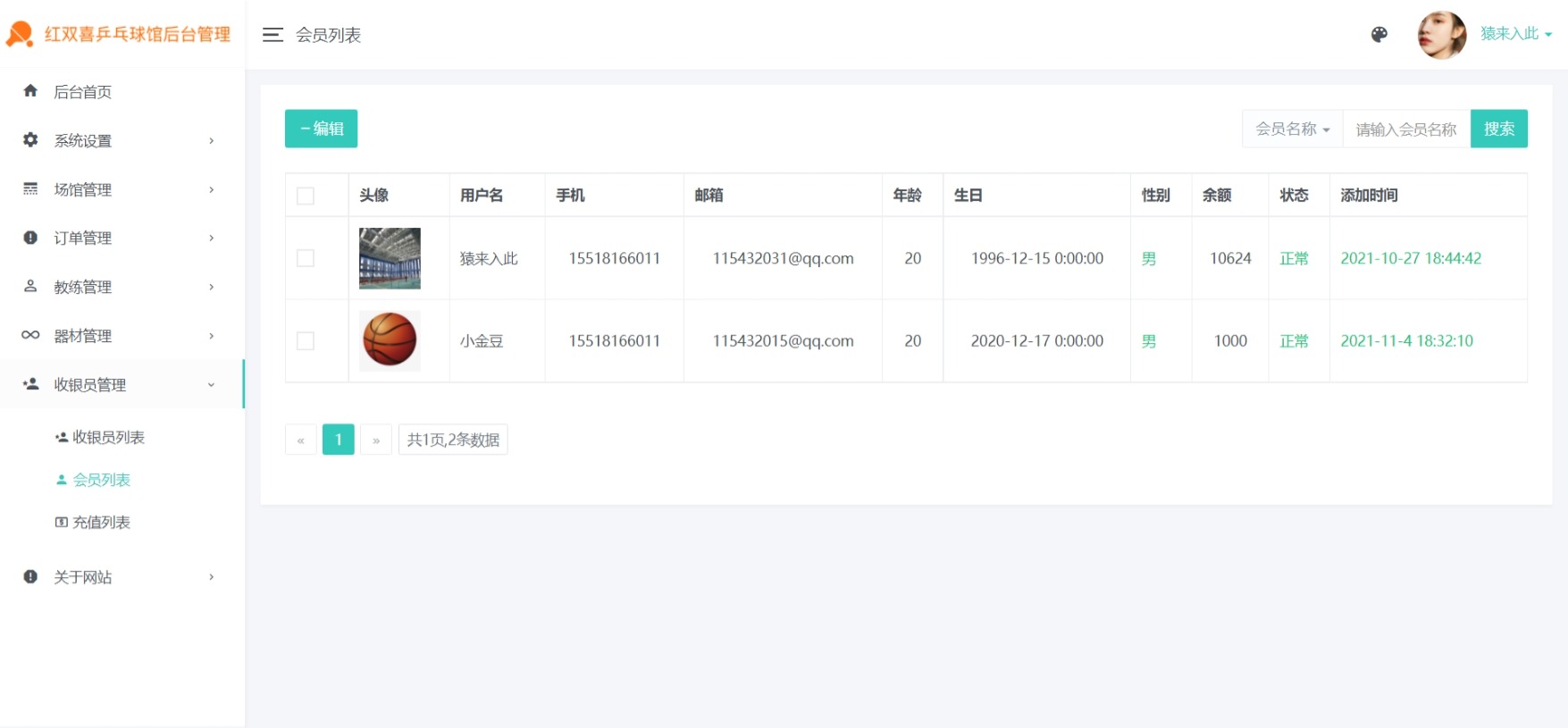Click the 2021-11-4 18:32:10 timestamp

click(x=1407, y=340)
